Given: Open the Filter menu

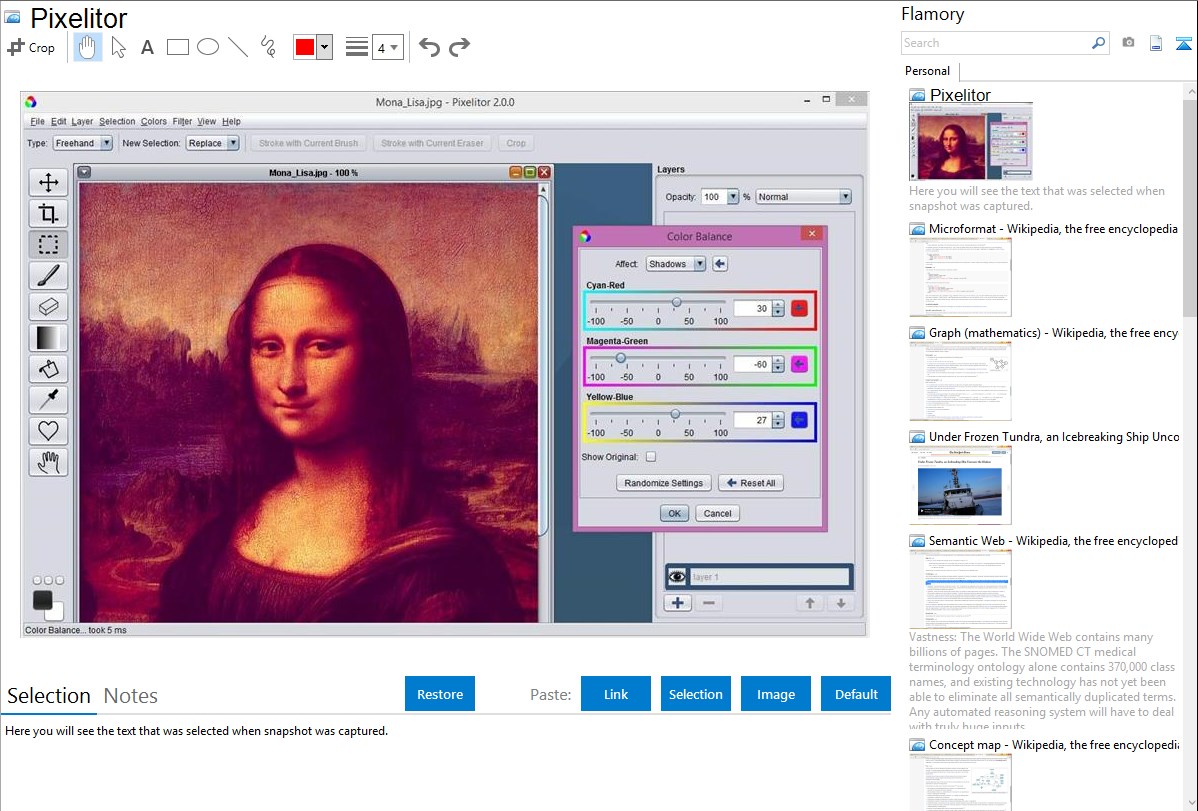Looking at the screenshot, I should coord(182,122).
